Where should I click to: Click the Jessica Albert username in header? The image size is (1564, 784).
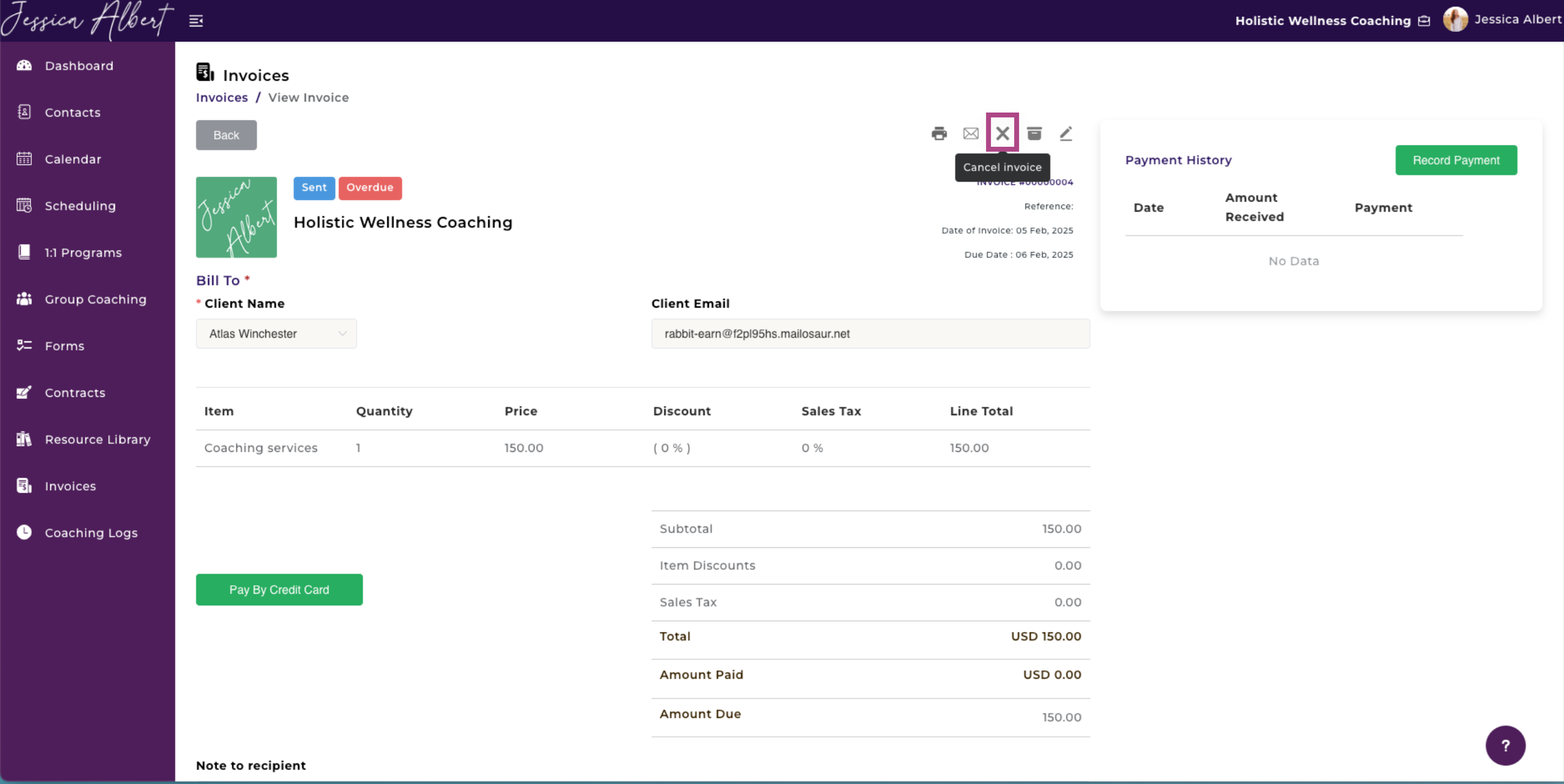tap(1518, 20)
